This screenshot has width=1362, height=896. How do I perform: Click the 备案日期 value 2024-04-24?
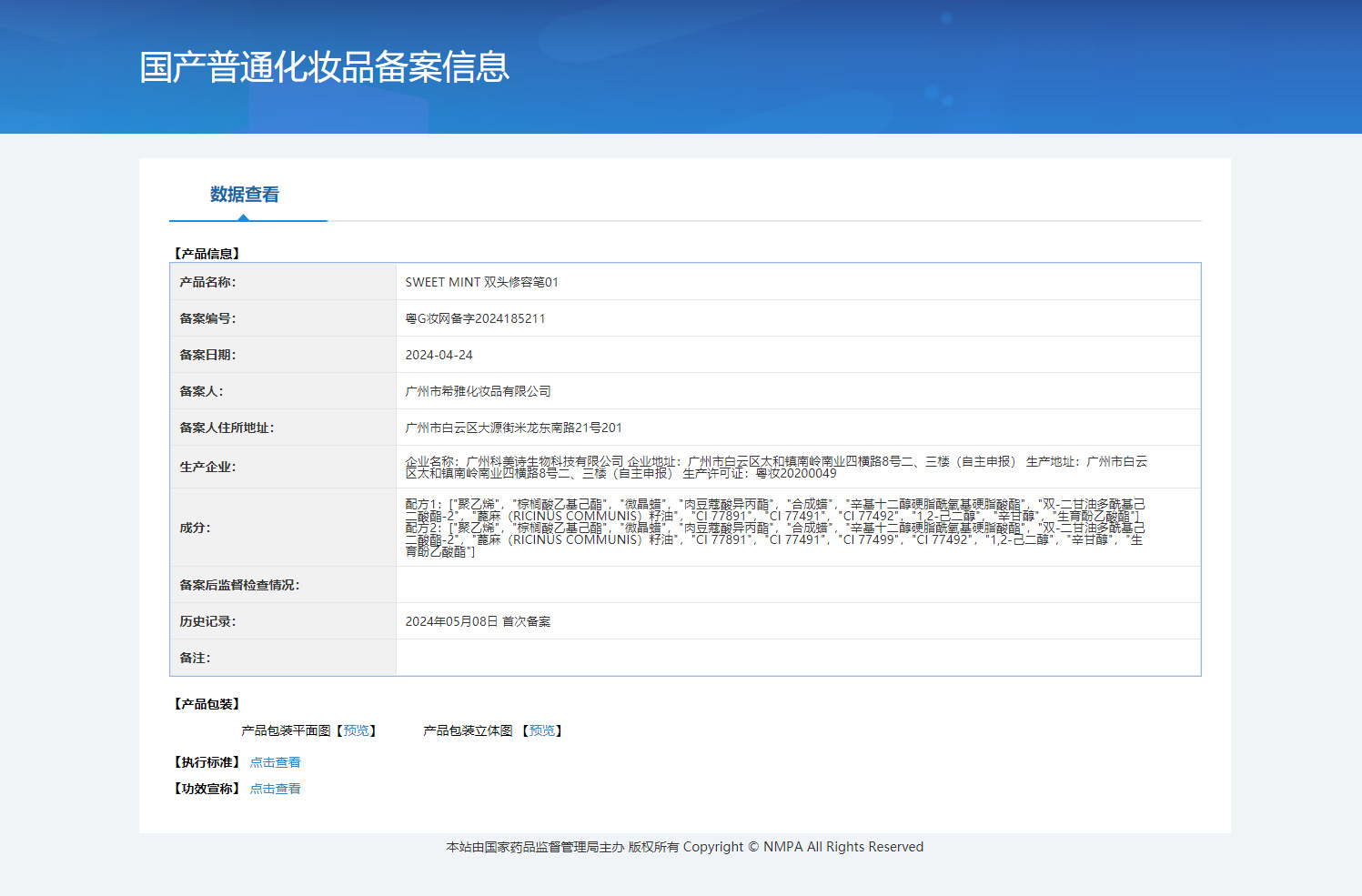coord(439,355)
